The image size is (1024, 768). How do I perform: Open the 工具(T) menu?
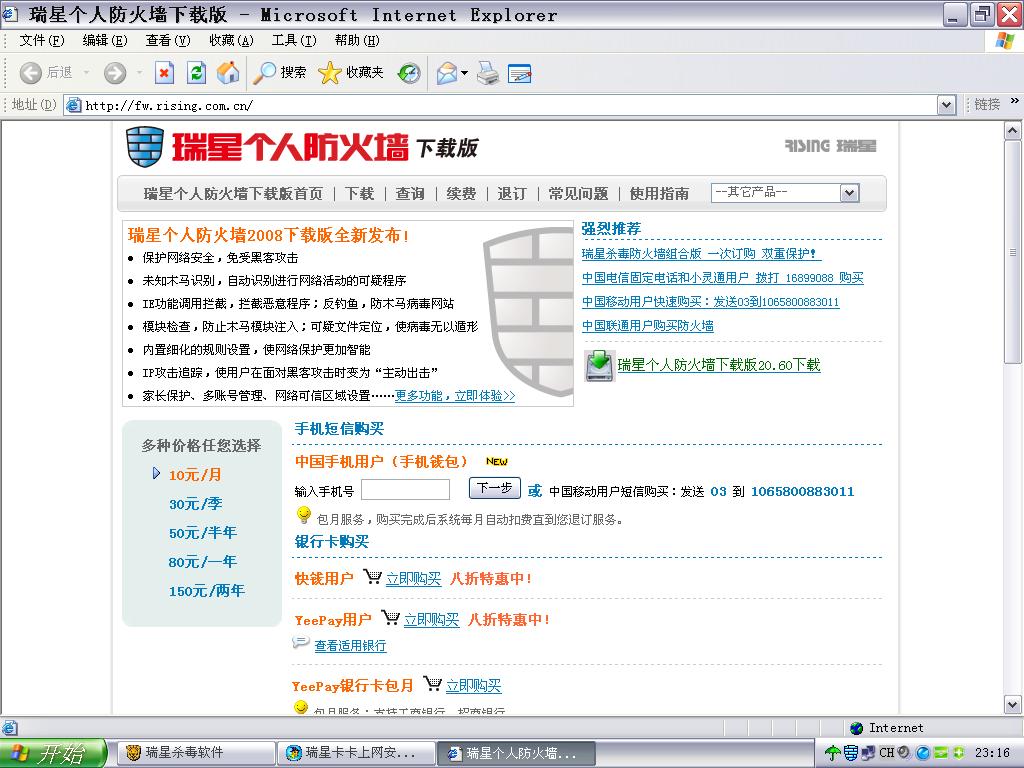click(x=294, y=40)
